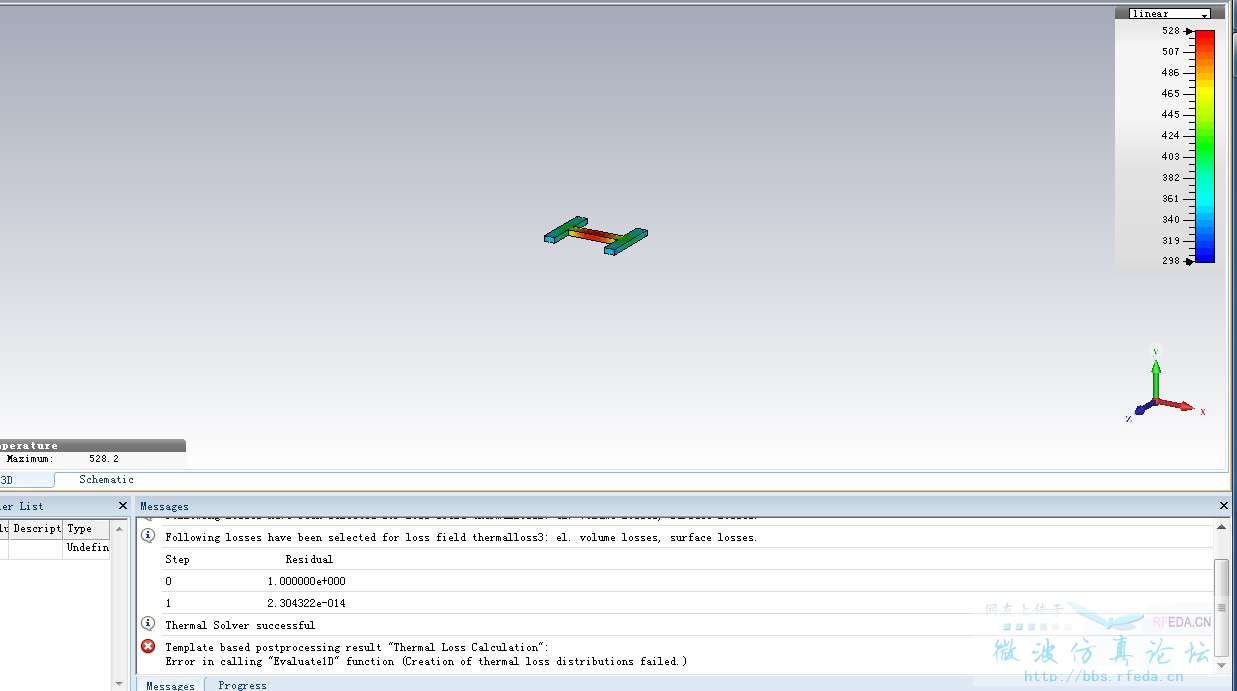Open the Progress tab
Screen dimensions: 1237x691
242,685
